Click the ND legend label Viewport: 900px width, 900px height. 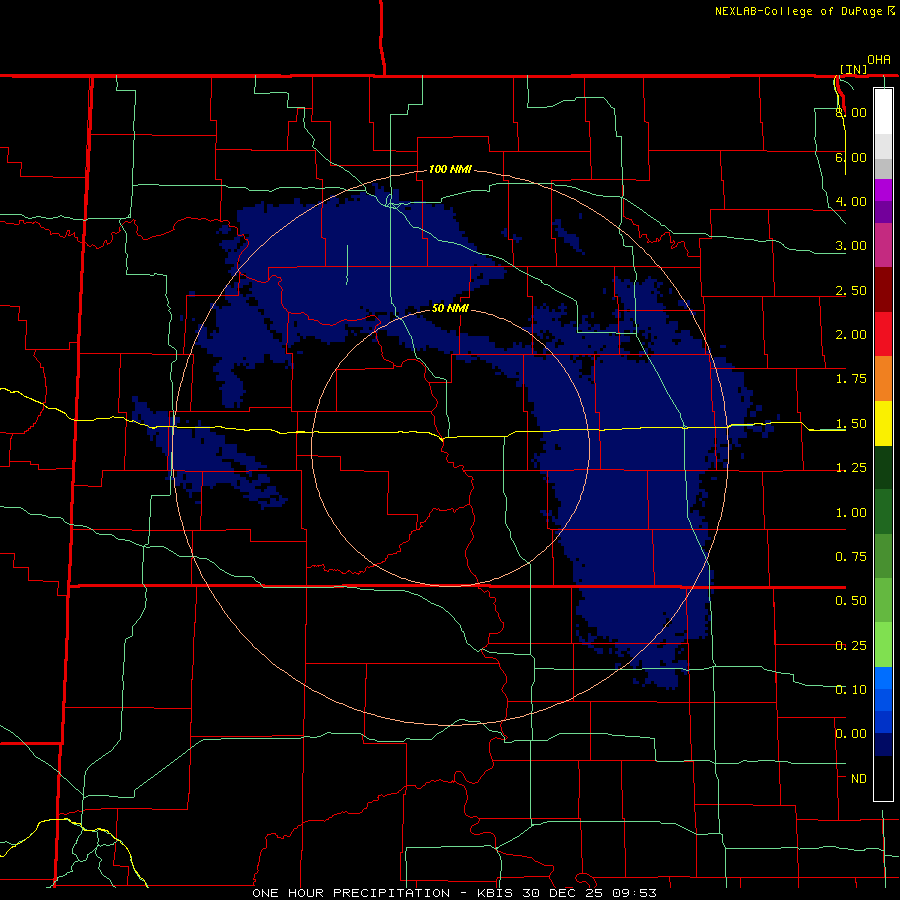859,779
